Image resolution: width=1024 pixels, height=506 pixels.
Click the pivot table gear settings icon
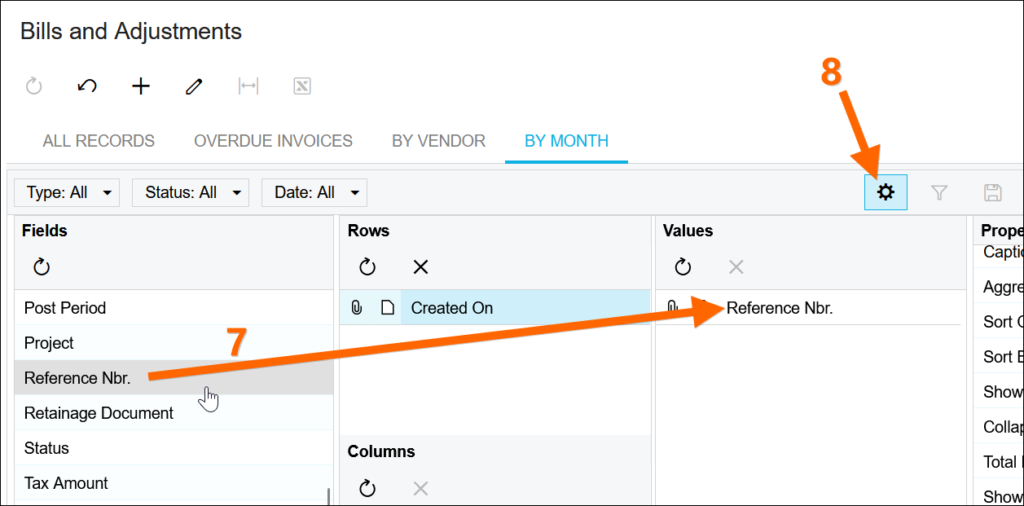pos(885,192)
